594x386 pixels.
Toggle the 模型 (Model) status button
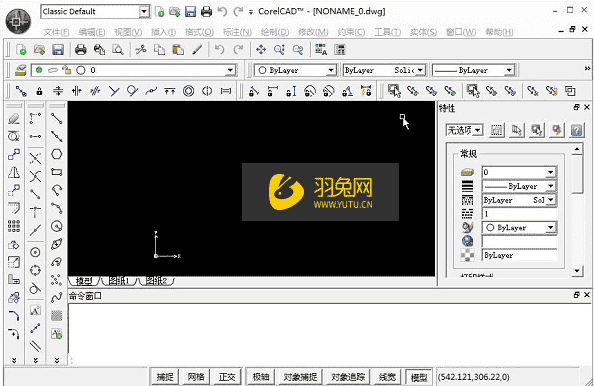click(419, 377)
